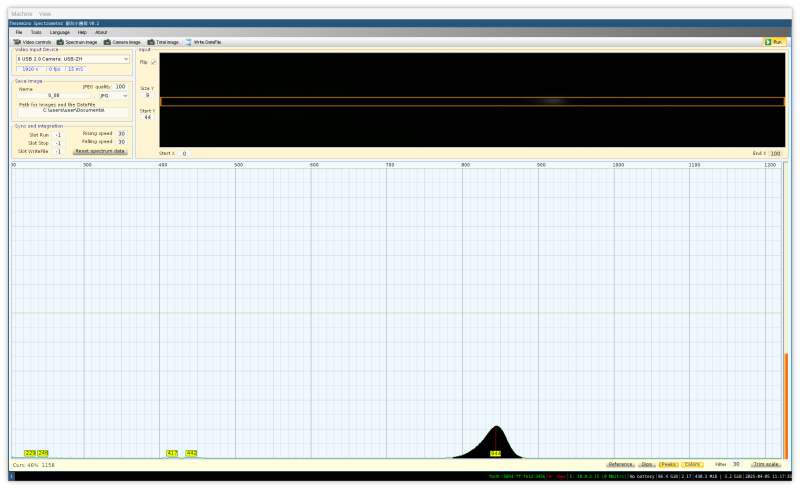Open the Language menu
800x489 pixels.
click(x=60, y=32)
